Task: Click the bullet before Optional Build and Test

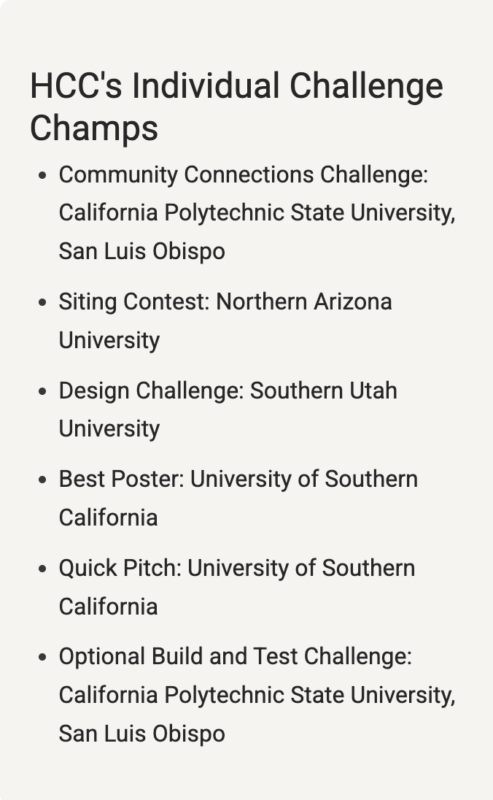Action: click(x=42, y=658)
